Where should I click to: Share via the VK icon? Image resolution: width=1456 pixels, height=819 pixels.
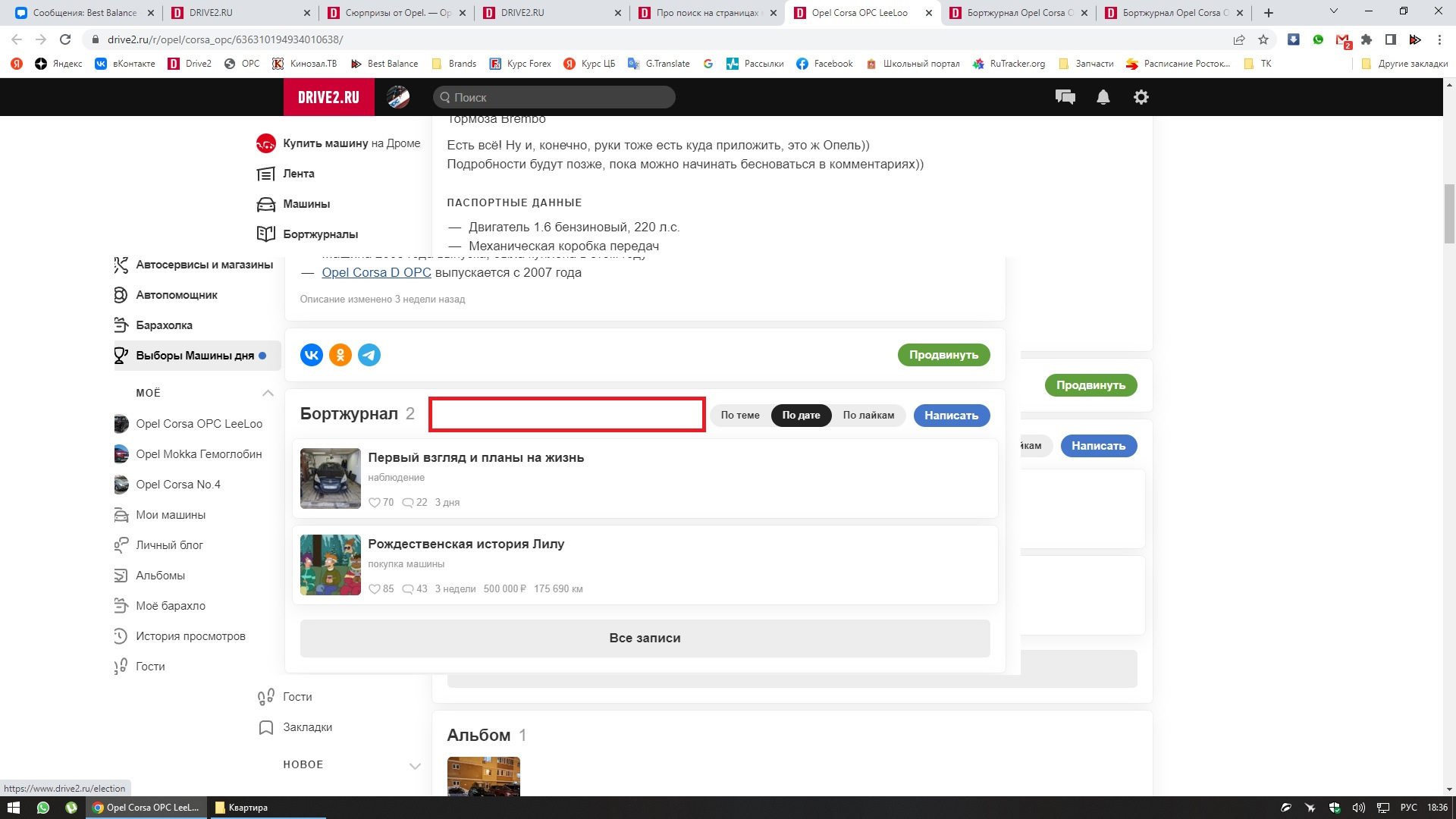[x=312, y=355]
